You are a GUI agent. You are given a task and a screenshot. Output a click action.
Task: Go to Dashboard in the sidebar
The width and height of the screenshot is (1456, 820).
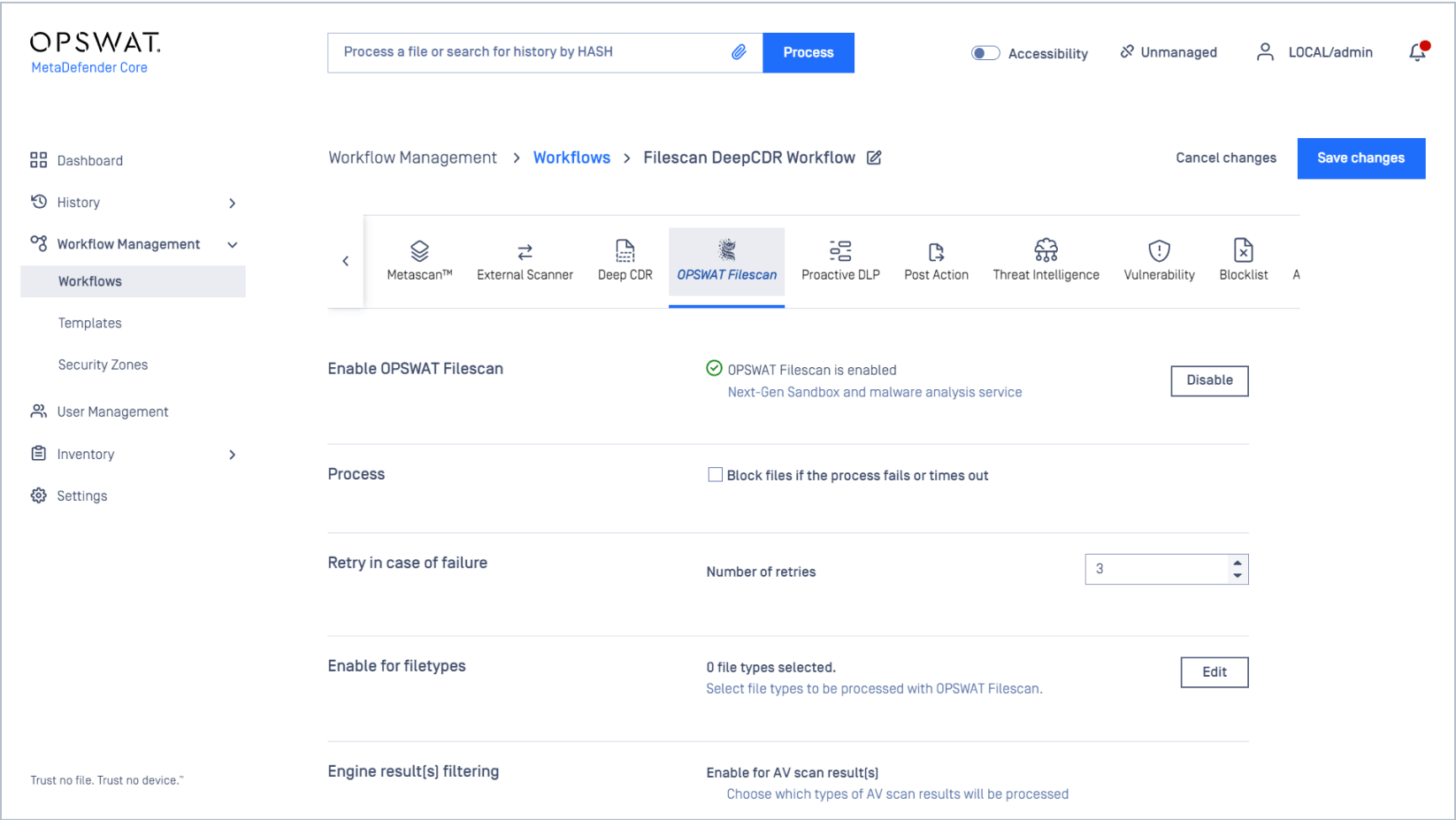tap(90, 160)
